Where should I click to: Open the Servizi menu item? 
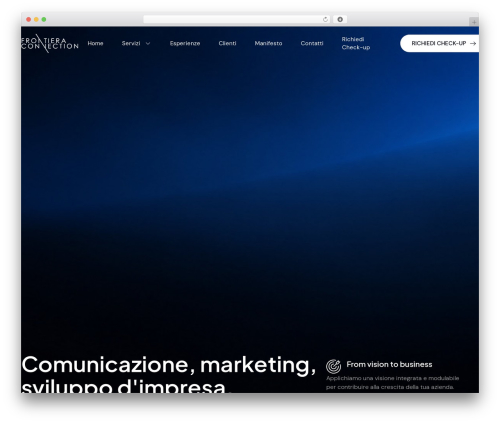(x=131, y=43)
